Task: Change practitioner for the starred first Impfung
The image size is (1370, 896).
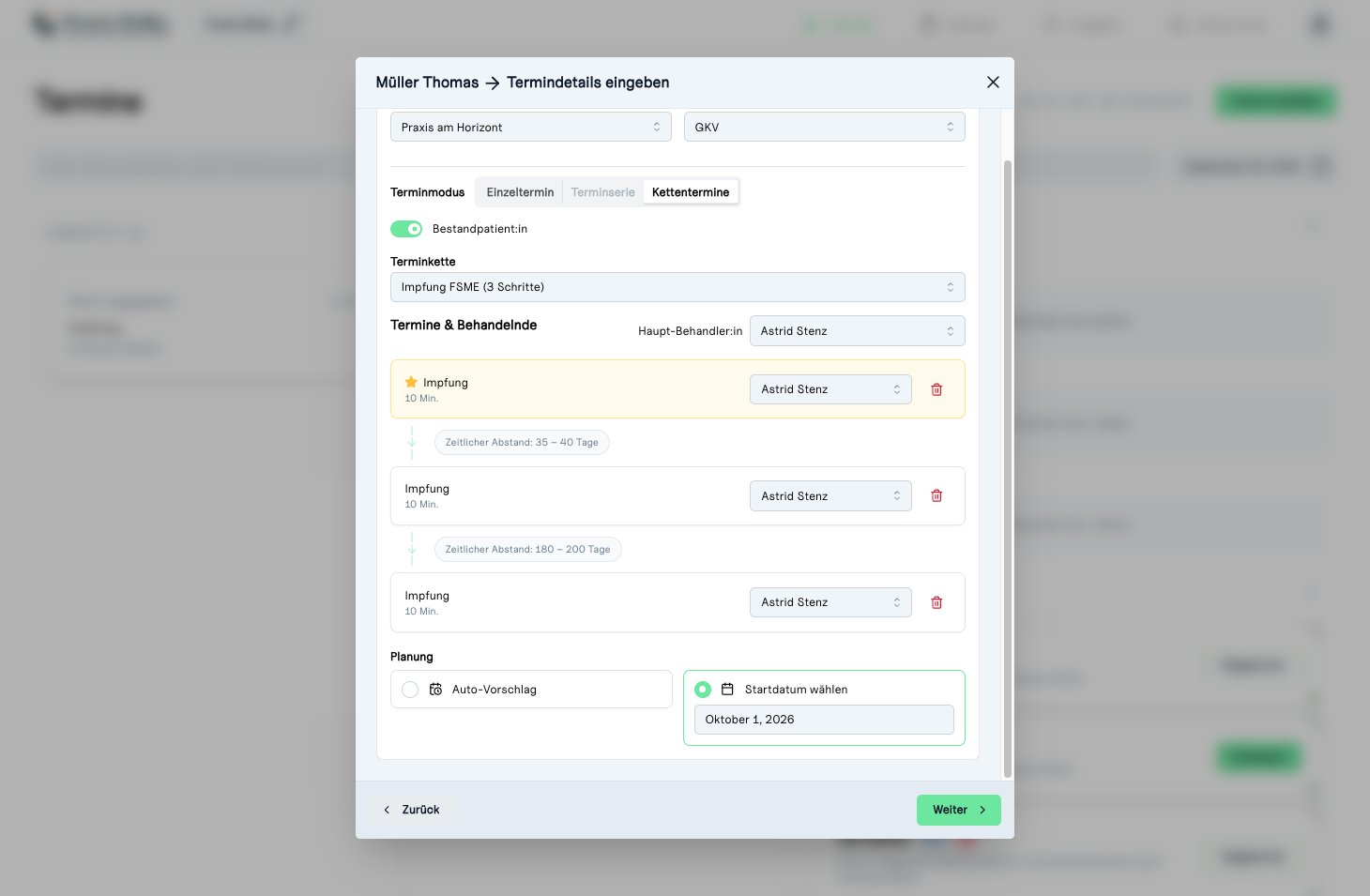Action: [x=830, y=389]
